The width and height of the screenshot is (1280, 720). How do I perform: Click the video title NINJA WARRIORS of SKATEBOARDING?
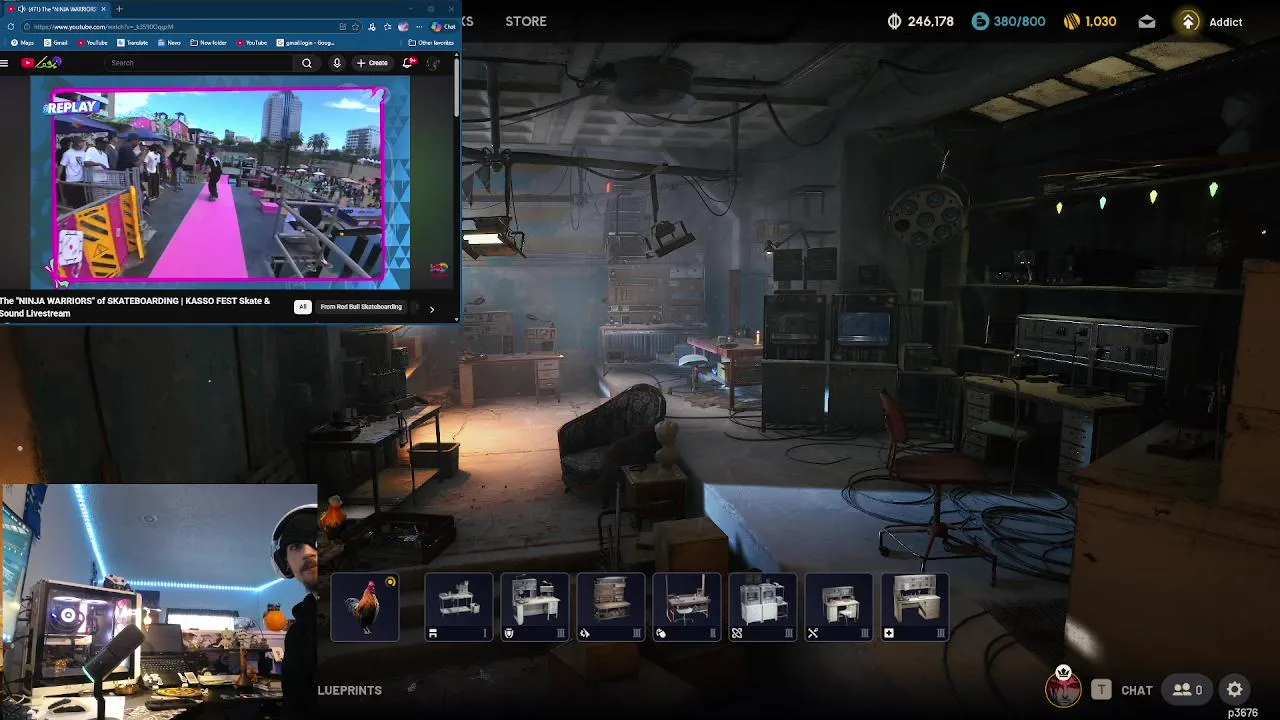tap(135, 307)
